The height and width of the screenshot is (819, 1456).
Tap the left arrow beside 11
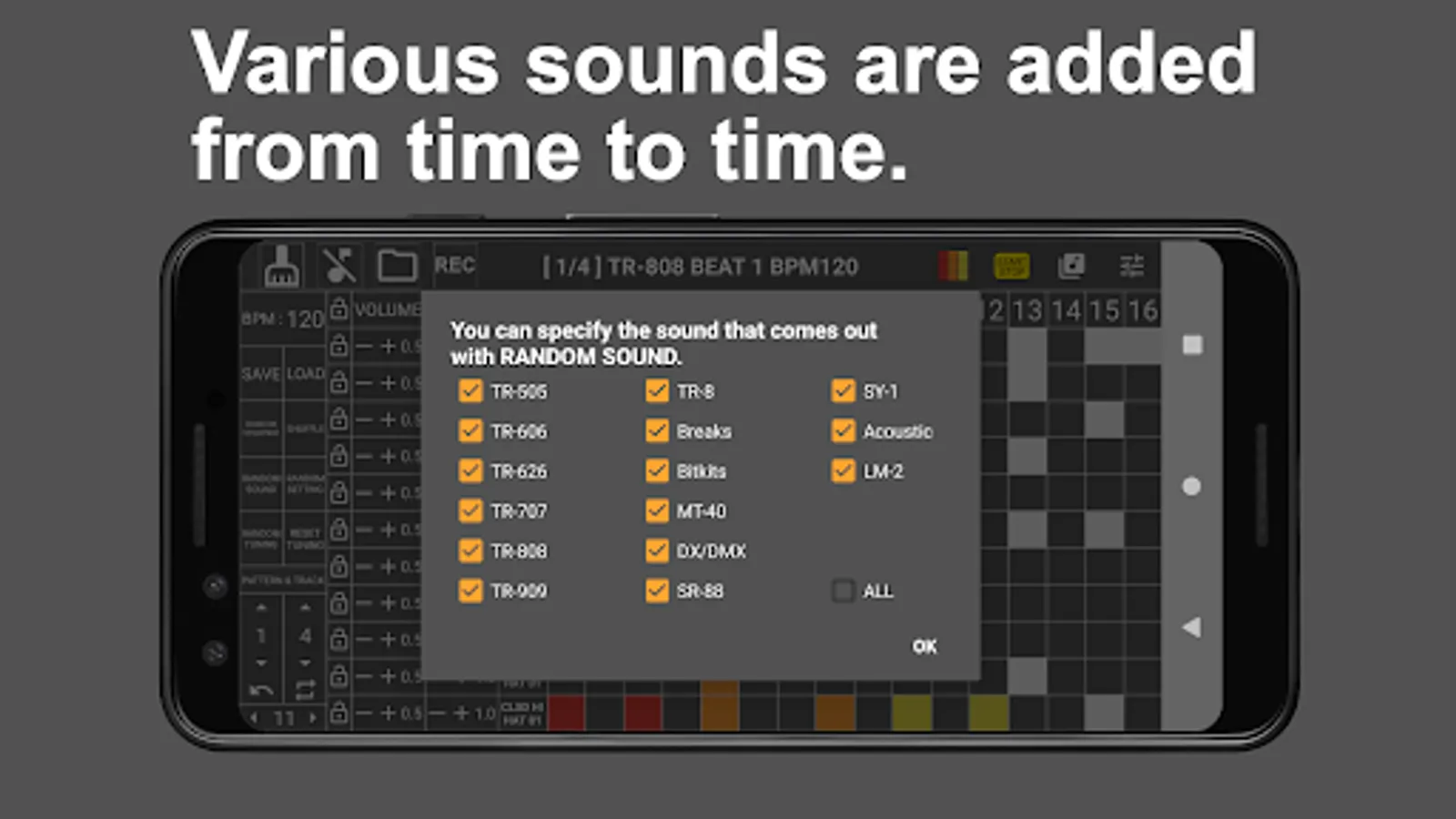[x=254, y=718]
